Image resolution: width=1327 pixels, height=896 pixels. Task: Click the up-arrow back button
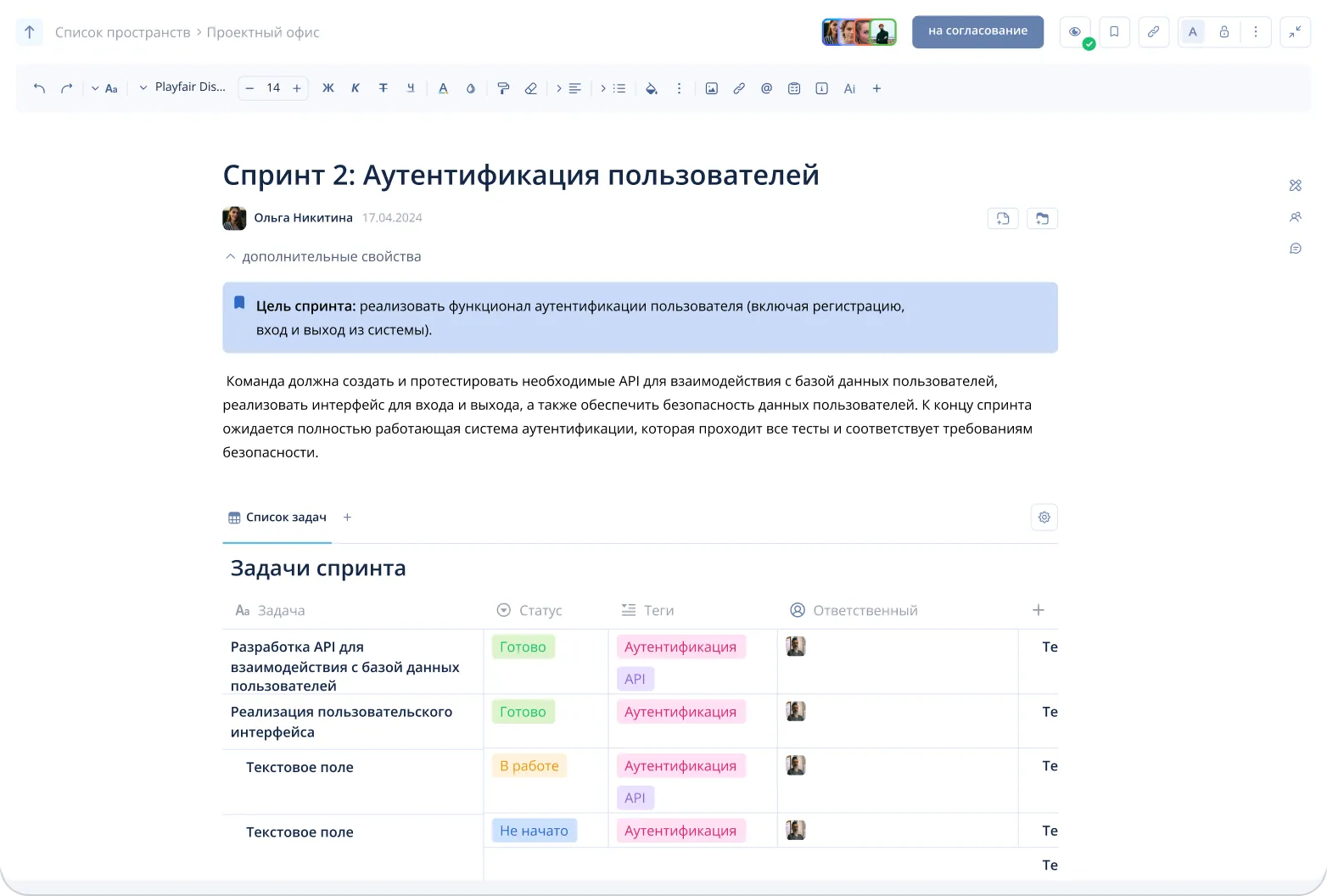point(30,32)
